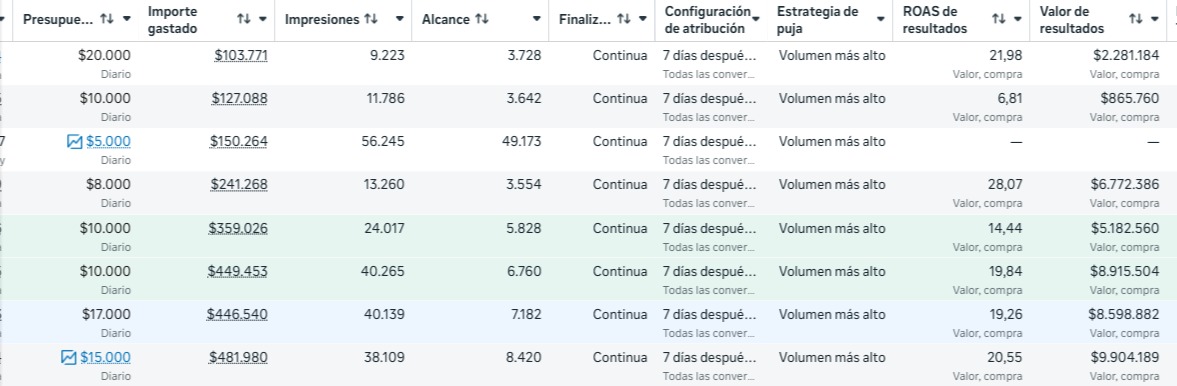The width and height of the screenshot is (1177, 386).
Task: Sort by Impresiones using the arrows icon
Action: [x=371, y=19]
